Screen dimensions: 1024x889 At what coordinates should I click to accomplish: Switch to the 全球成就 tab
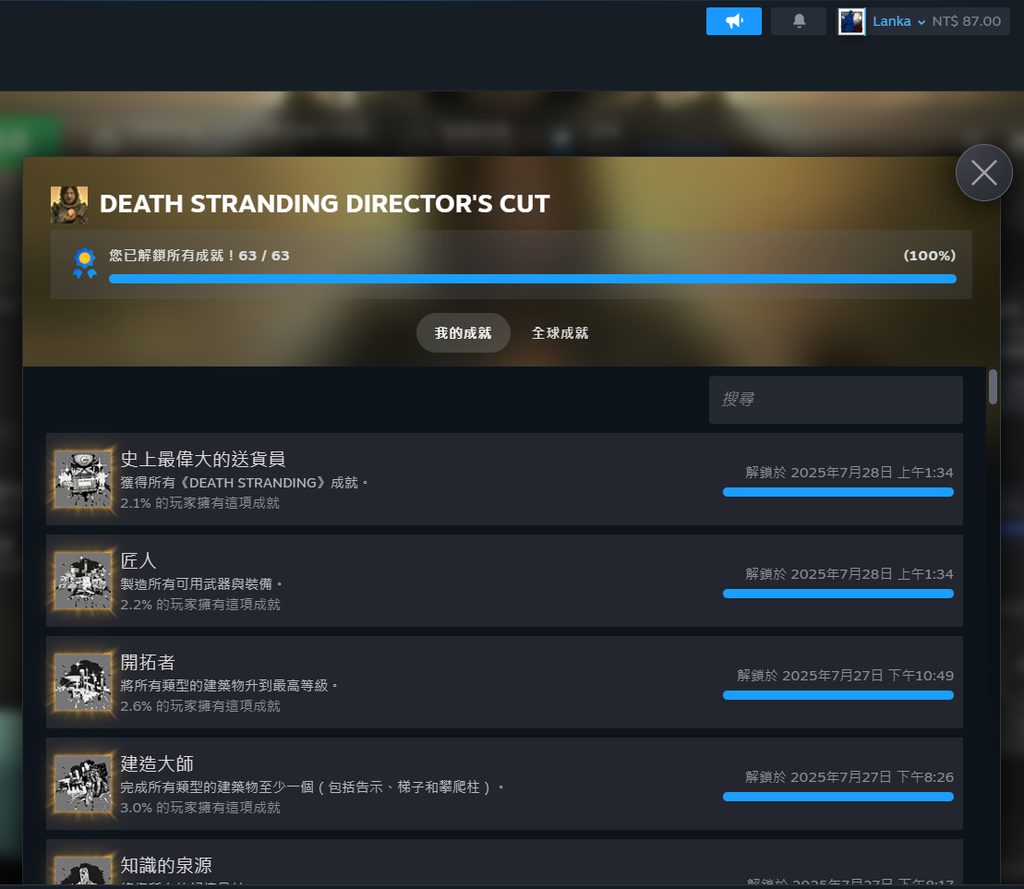click(560, 333)
